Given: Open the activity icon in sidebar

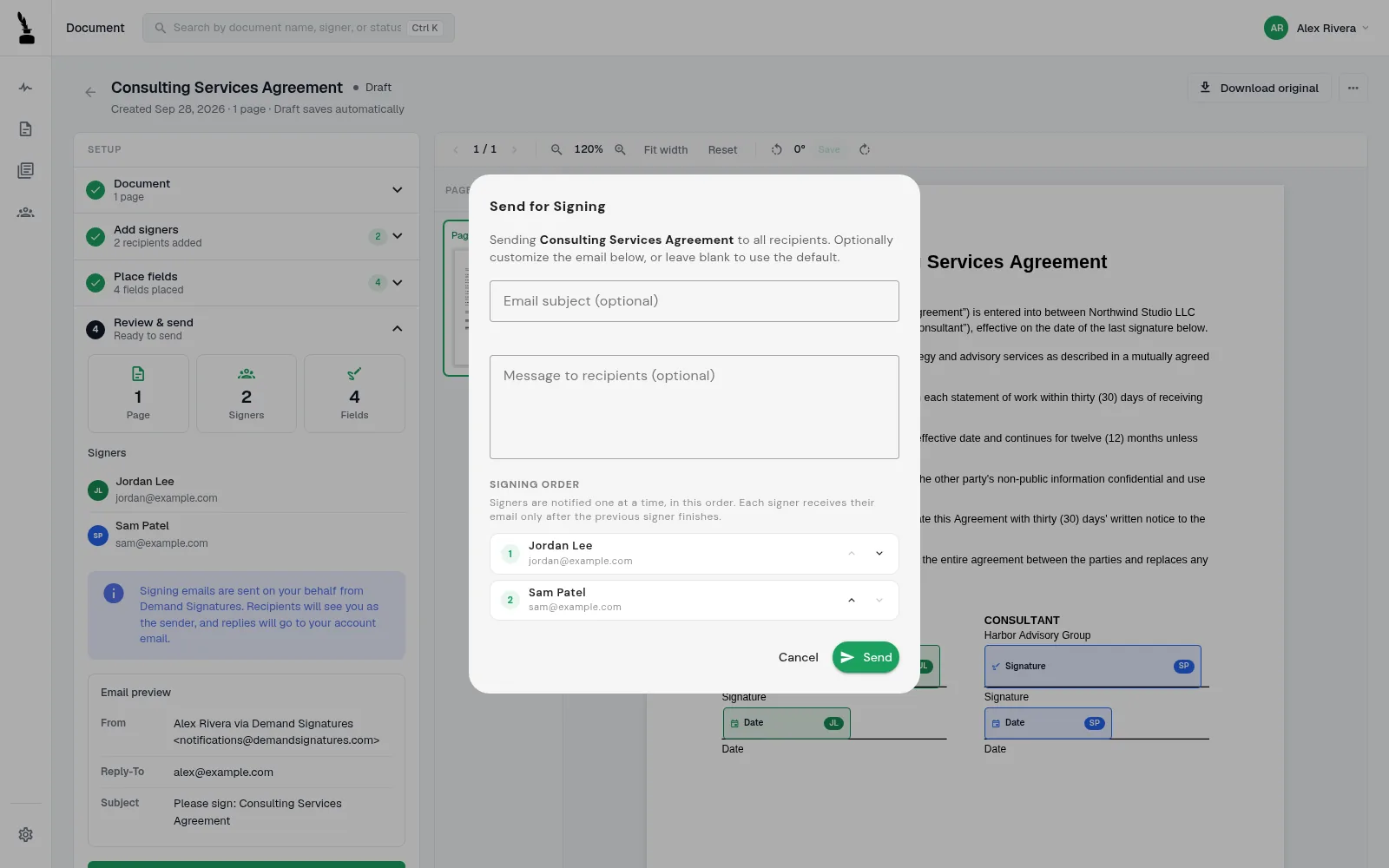Looking at the screenshot, I should [x=26, y=88].
